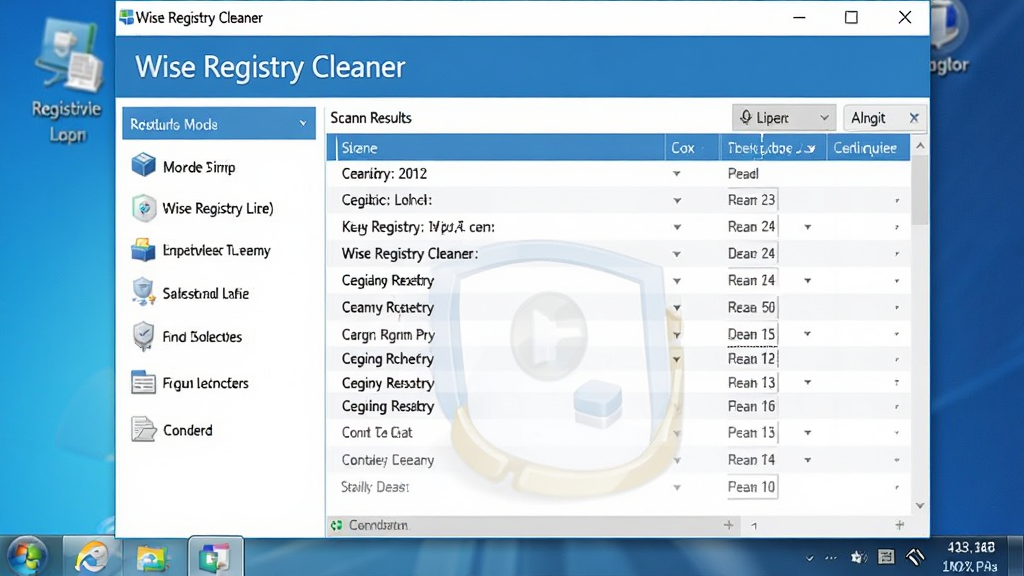1024x576 pixels.
Task: Click the Rean 23 value
Action: point(752,200)
